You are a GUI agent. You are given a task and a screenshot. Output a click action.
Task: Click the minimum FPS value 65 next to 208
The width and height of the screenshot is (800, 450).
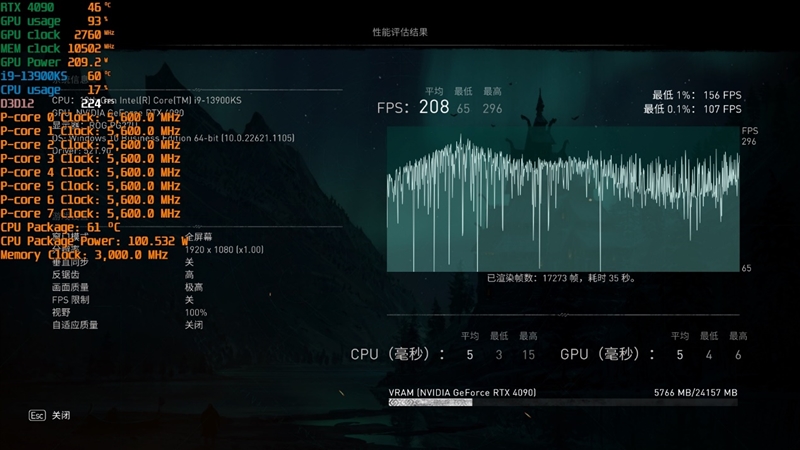pyautogui.click(x=463, y=109)
